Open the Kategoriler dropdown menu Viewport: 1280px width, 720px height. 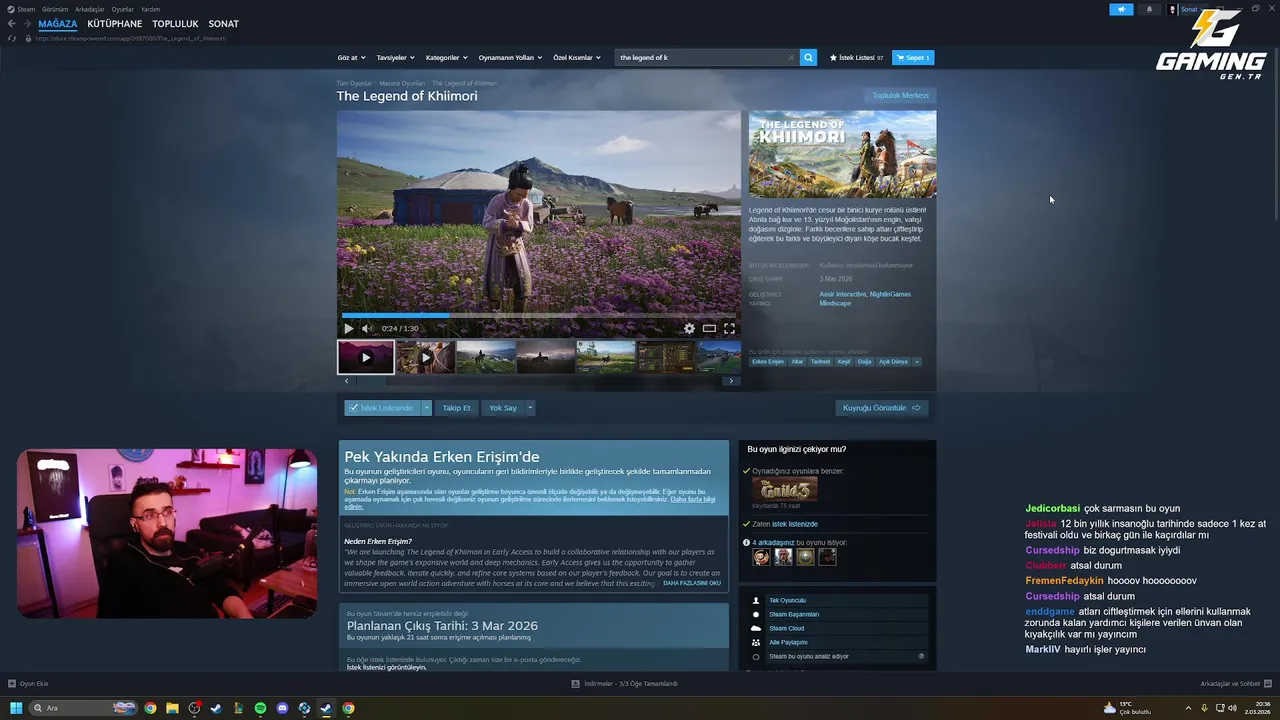[446, 57]
